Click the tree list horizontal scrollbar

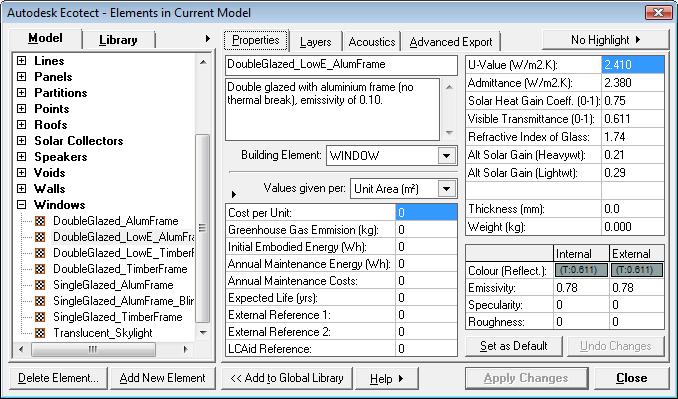point(103,349)
